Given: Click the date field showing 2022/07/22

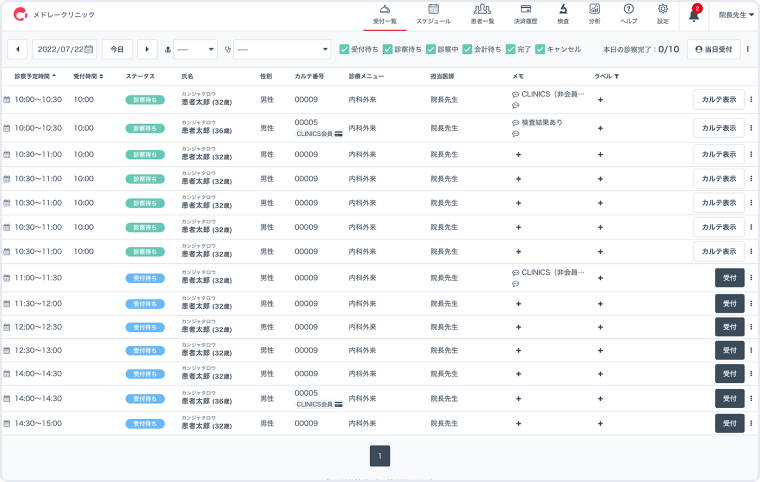Looking at the screenshot, I should coord(64,49).
